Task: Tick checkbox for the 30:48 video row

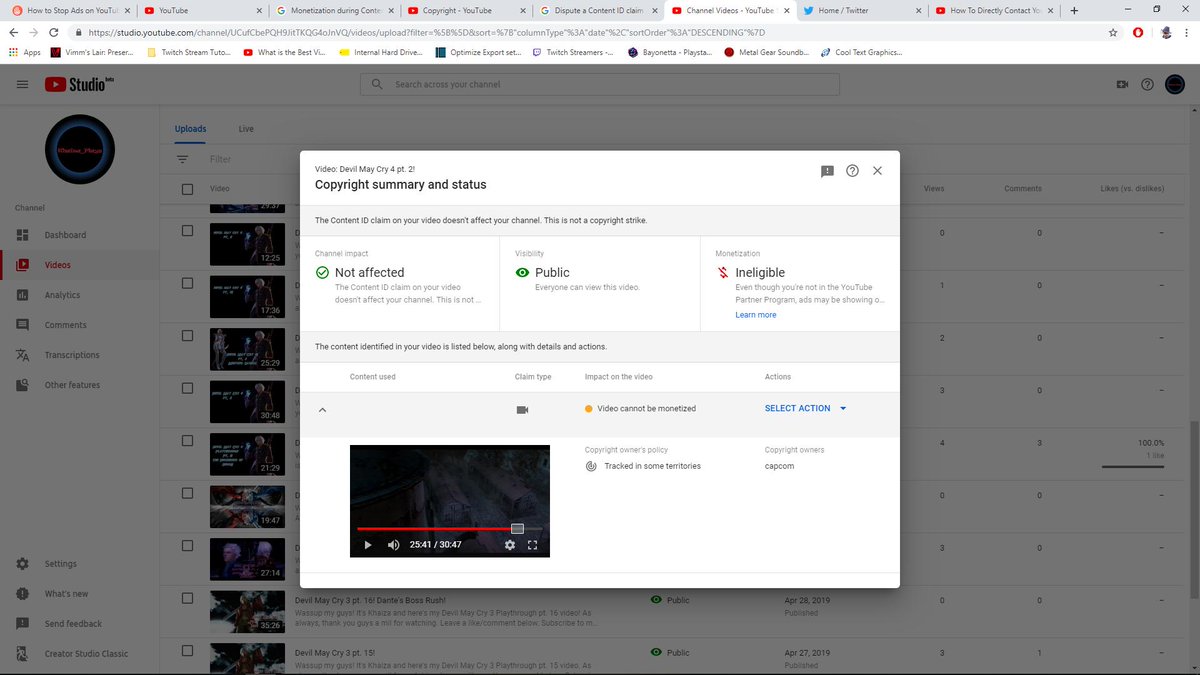Action: [x=187, y=388]
